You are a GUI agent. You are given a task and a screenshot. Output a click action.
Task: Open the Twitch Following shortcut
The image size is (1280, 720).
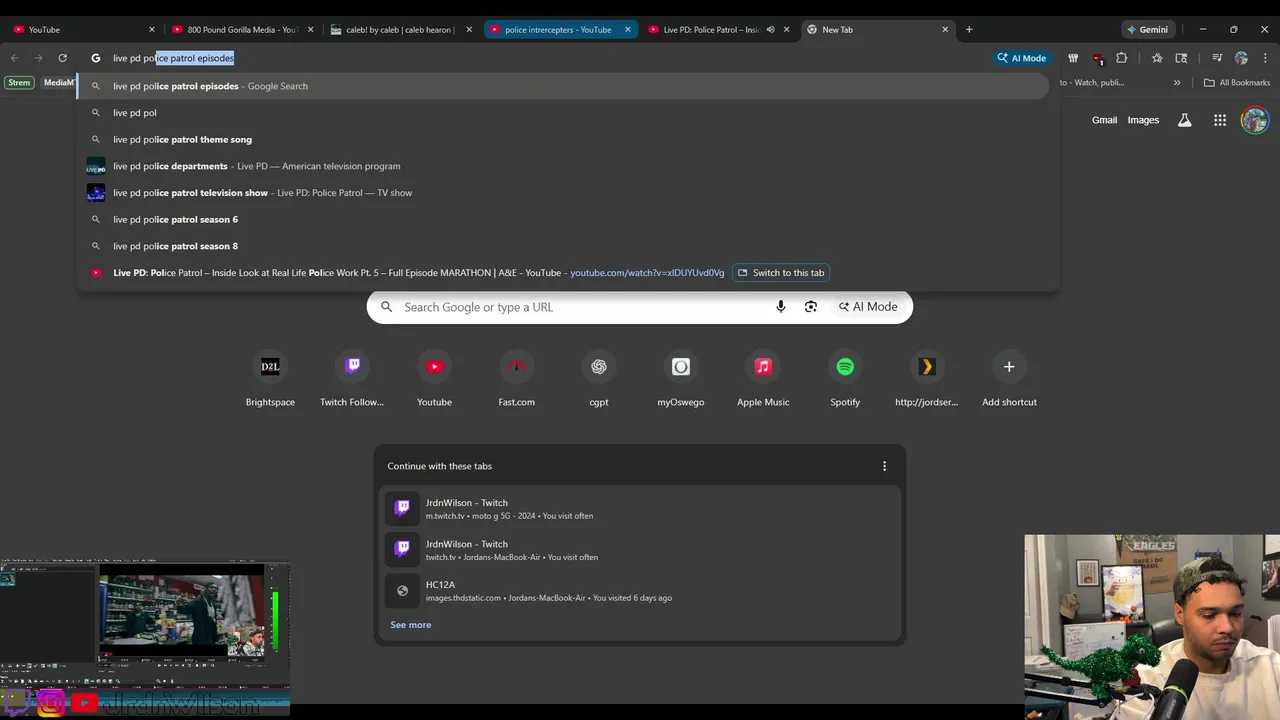pyautogui.click(x=352, y=379)
